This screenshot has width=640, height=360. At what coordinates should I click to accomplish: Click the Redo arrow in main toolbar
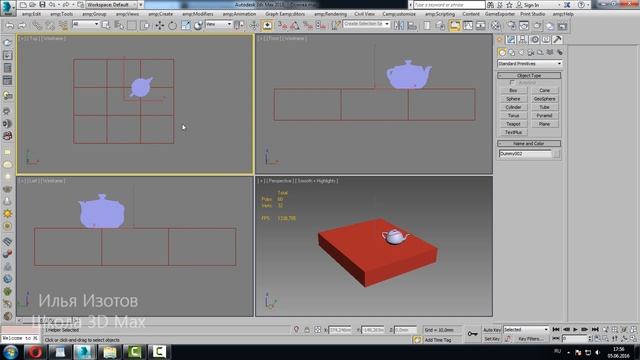click(x=22, y=25)
